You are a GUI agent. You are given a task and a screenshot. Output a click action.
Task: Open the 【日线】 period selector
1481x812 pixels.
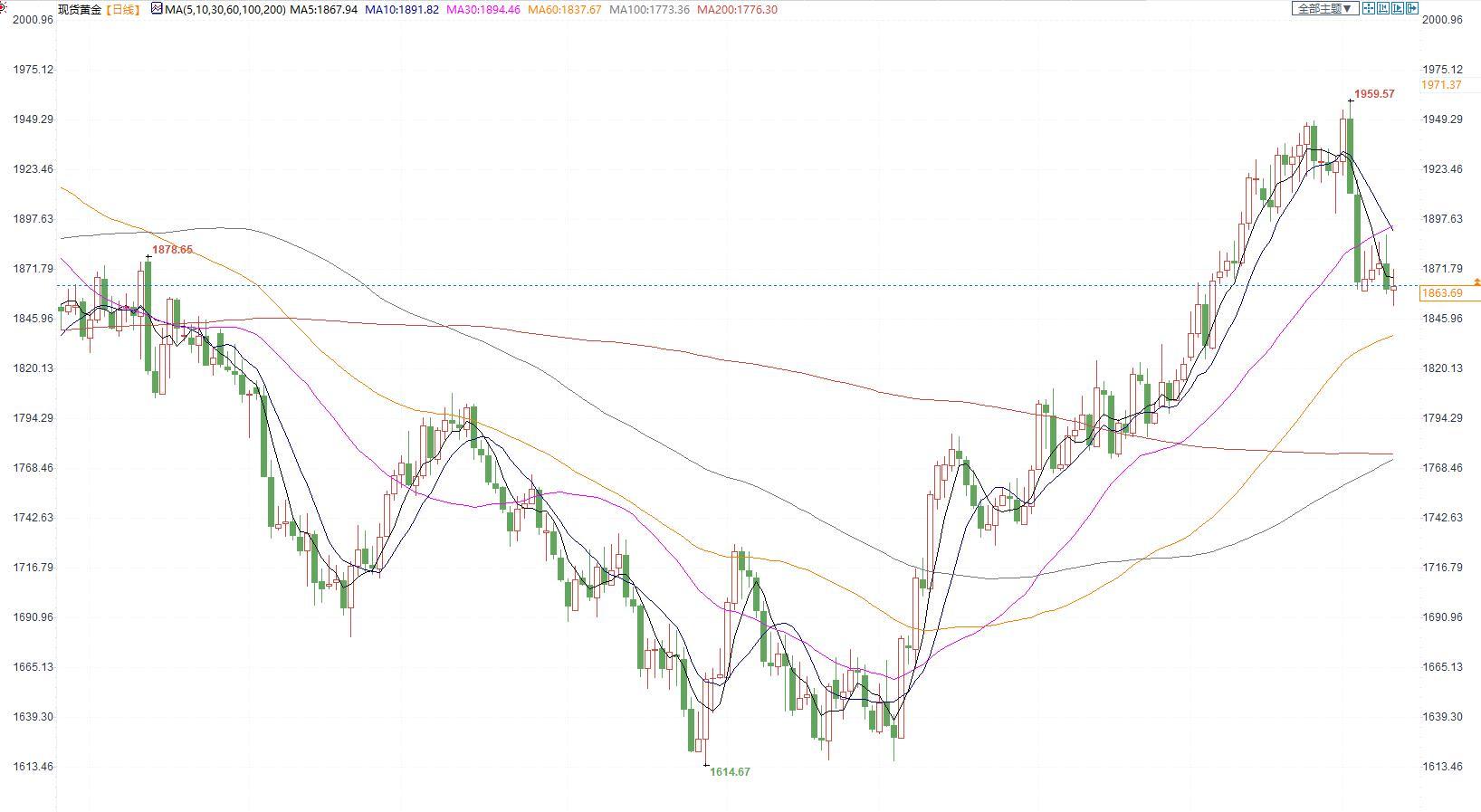pyautogui.click(x=123, y=10)
